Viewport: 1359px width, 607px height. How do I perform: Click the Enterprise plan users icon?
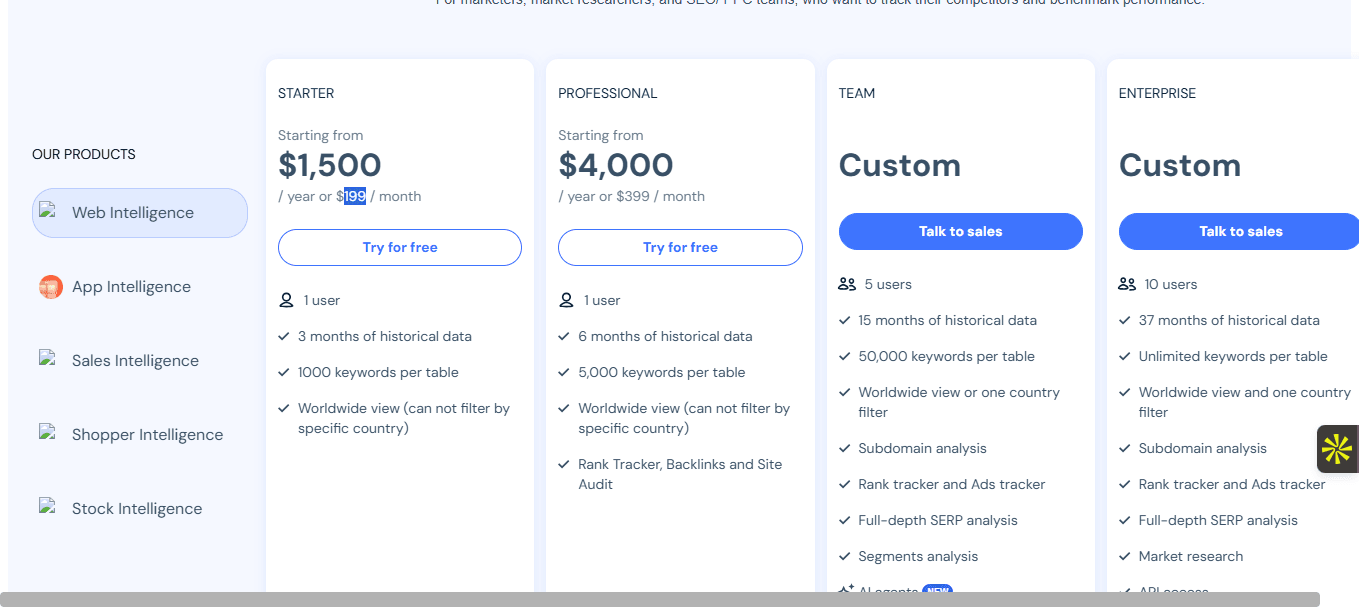point(1127,284)
